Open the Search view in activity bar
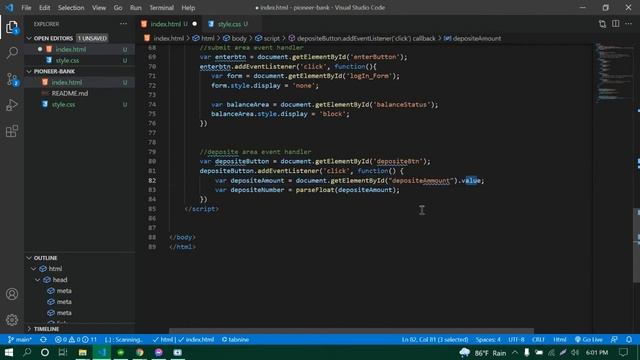The image size is (640, 360). click(12, 53)
